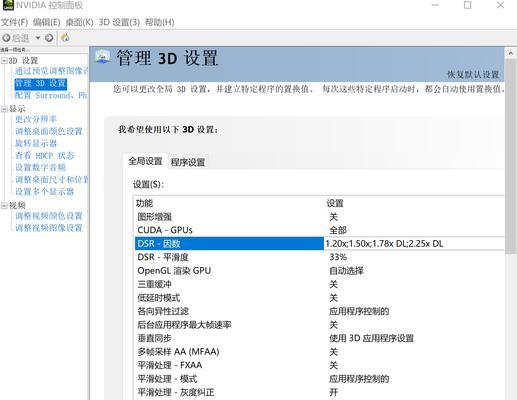
Task: Click the NVIDIA logo in title bar
Action: click(8, 5)
